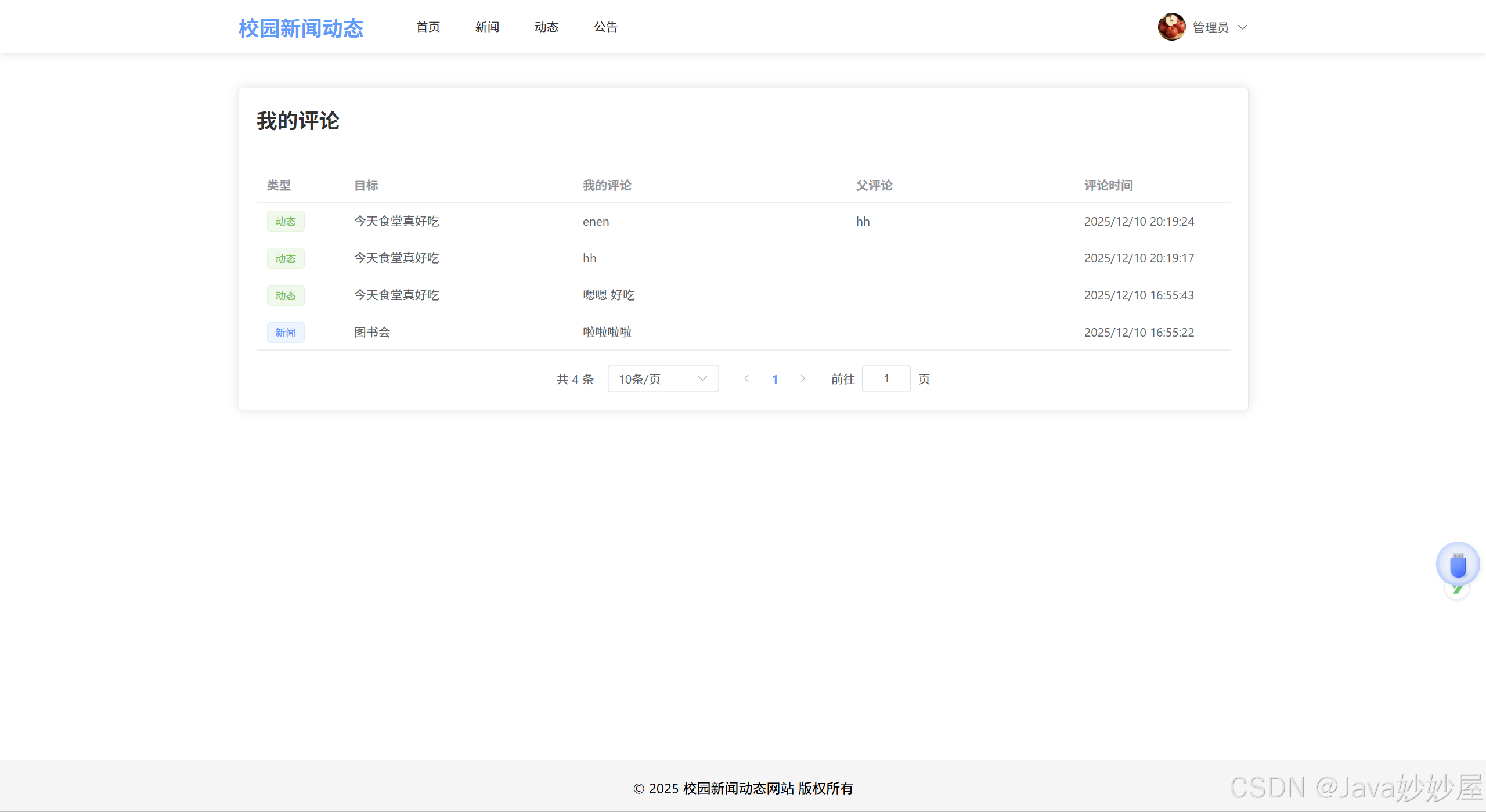
Task: Click the 啦啦啦啦 comment cell
Action: (607, 332)
